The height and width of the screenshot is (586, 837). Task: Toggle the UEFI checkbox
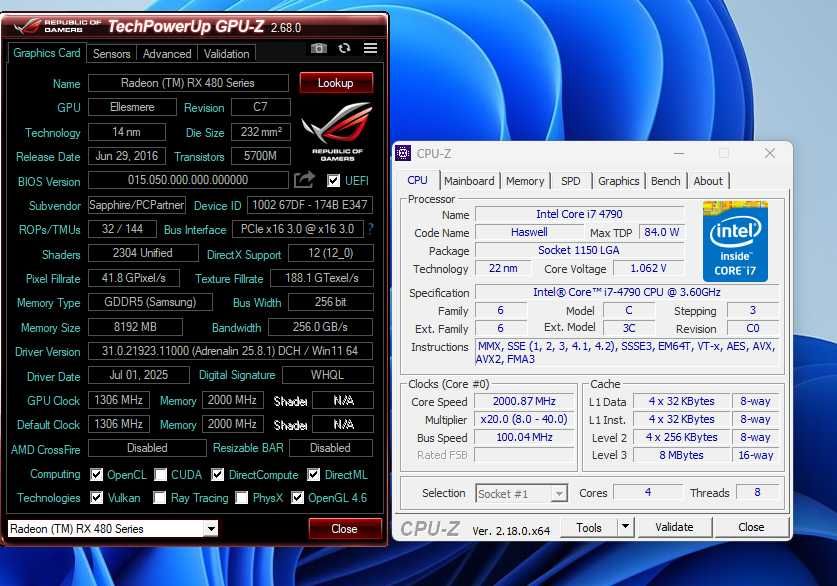point(334,180)
